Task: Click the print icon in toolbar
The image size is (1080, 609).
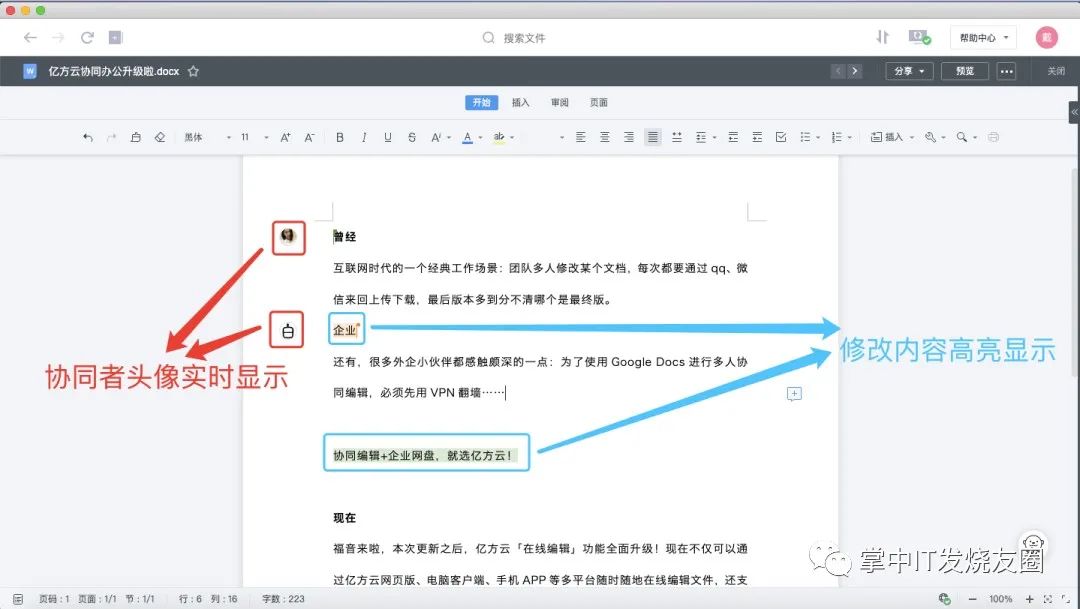Action: (993, 137)
